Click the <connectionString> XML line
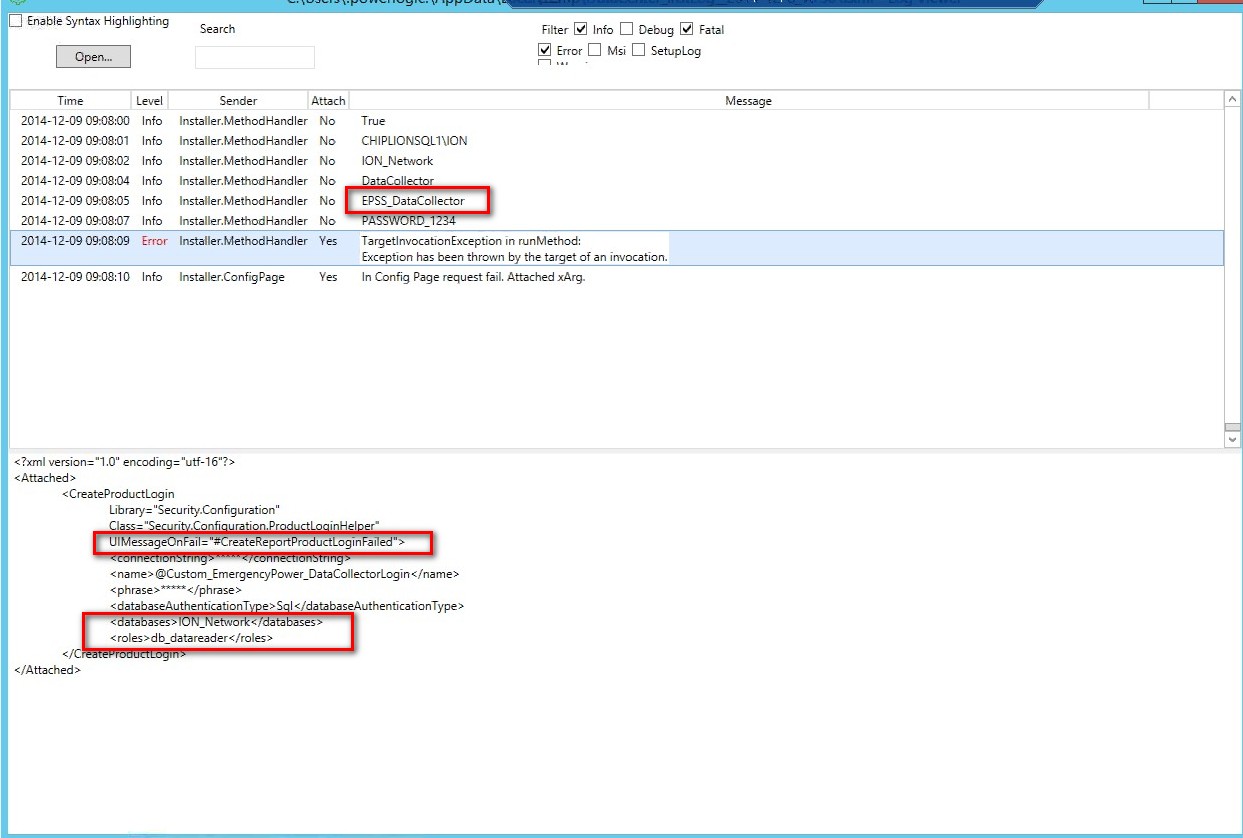 (x=230, y=558)
